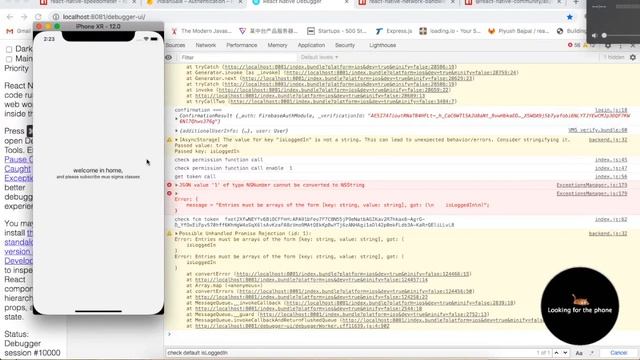The height and width of the screenshot is (360, 640).
Task: Open the Startups - 500 St... bookmark
Action: (x=338, y=31)
